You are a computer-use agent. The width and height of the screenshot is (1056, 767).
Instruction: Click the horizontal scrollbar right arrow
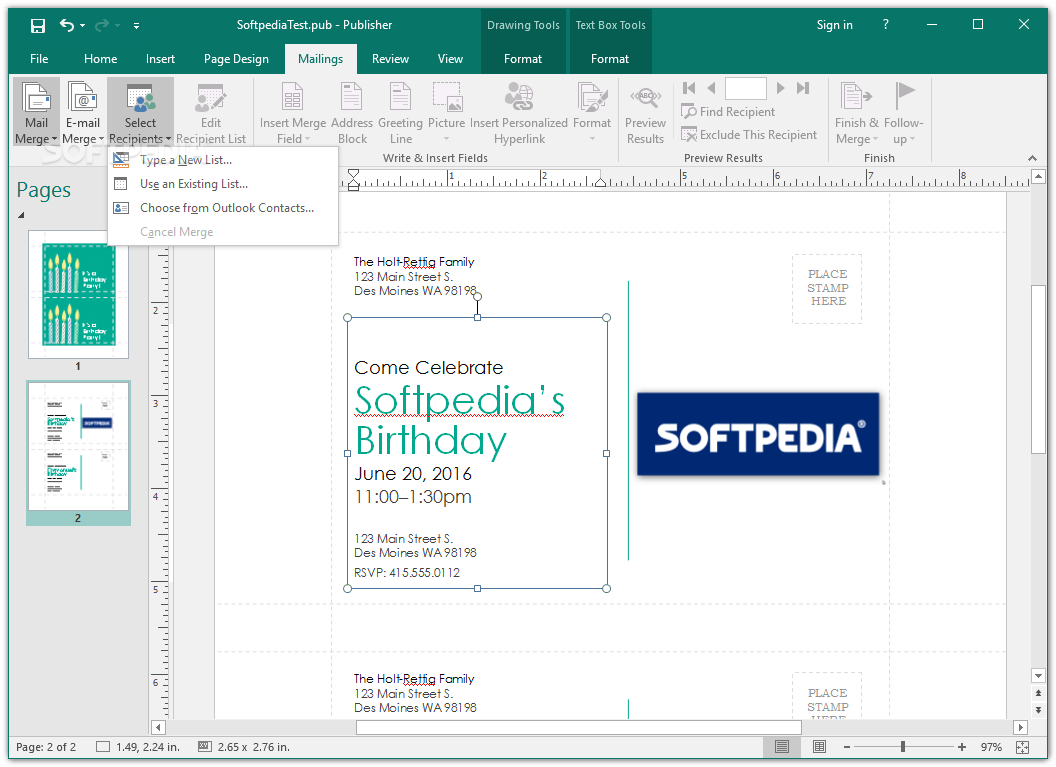(x=1020, y=727)
